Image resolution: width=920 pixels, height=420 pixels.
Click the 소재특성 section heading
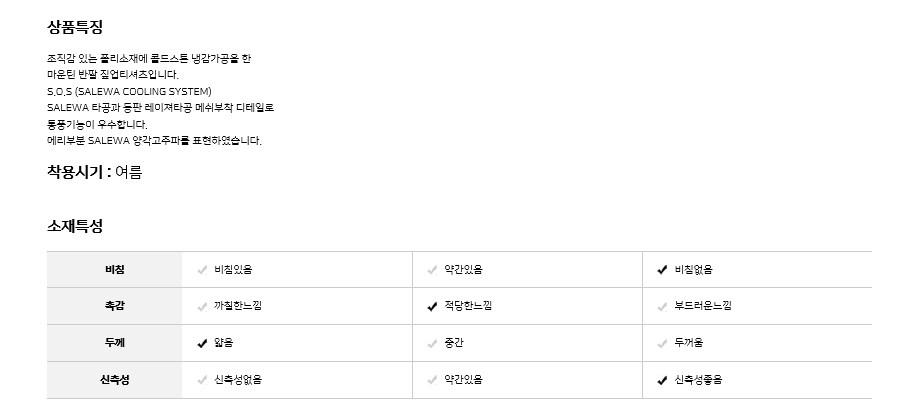[x=75, y=226]
